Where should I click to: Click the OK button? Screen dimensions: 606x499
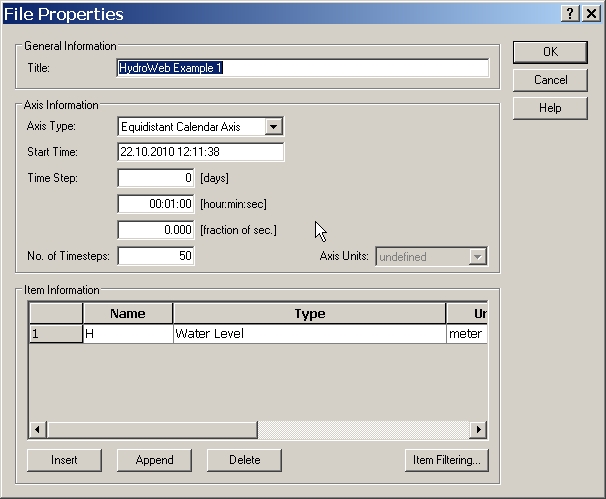pyautogui.click(x=550, y=52)
